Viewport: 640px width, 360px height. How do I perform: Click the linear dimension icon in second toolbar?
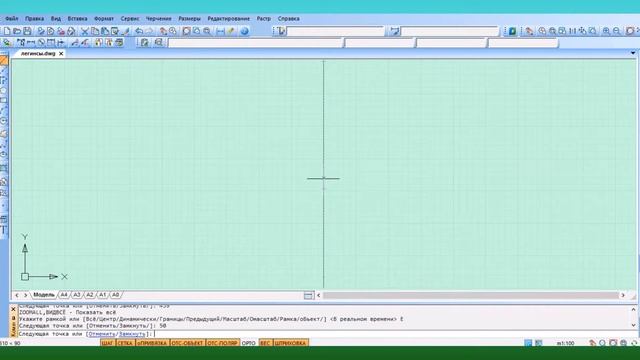(x=31, y=42)
